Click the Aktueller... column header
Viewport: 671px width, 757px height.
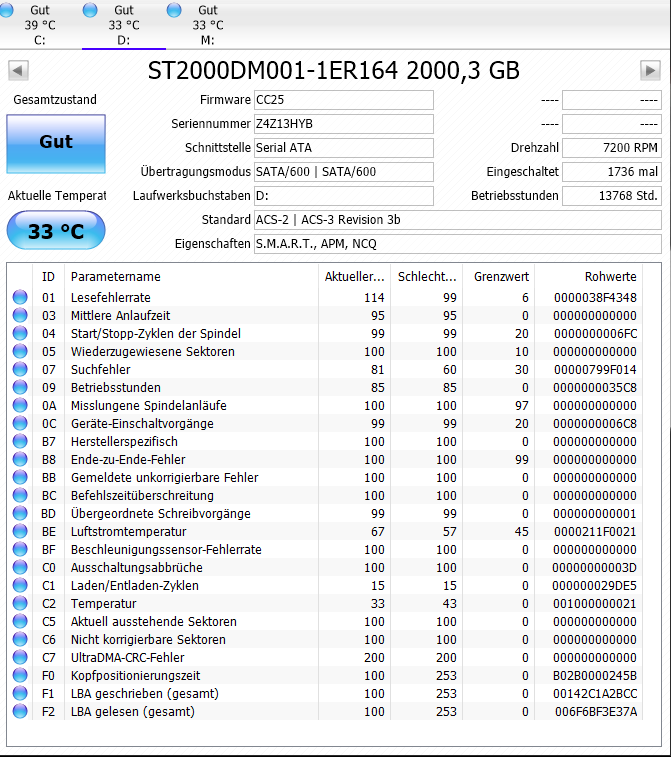click(354, 277)
